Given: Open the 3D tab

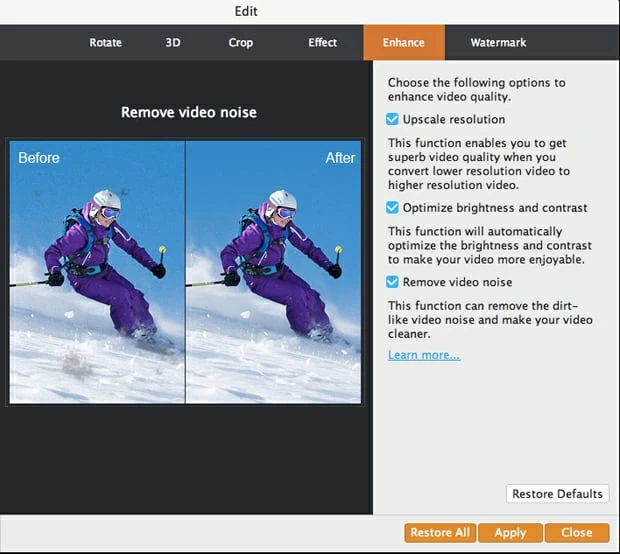Looking at the screenshot, I should click(x=173, y=43).
